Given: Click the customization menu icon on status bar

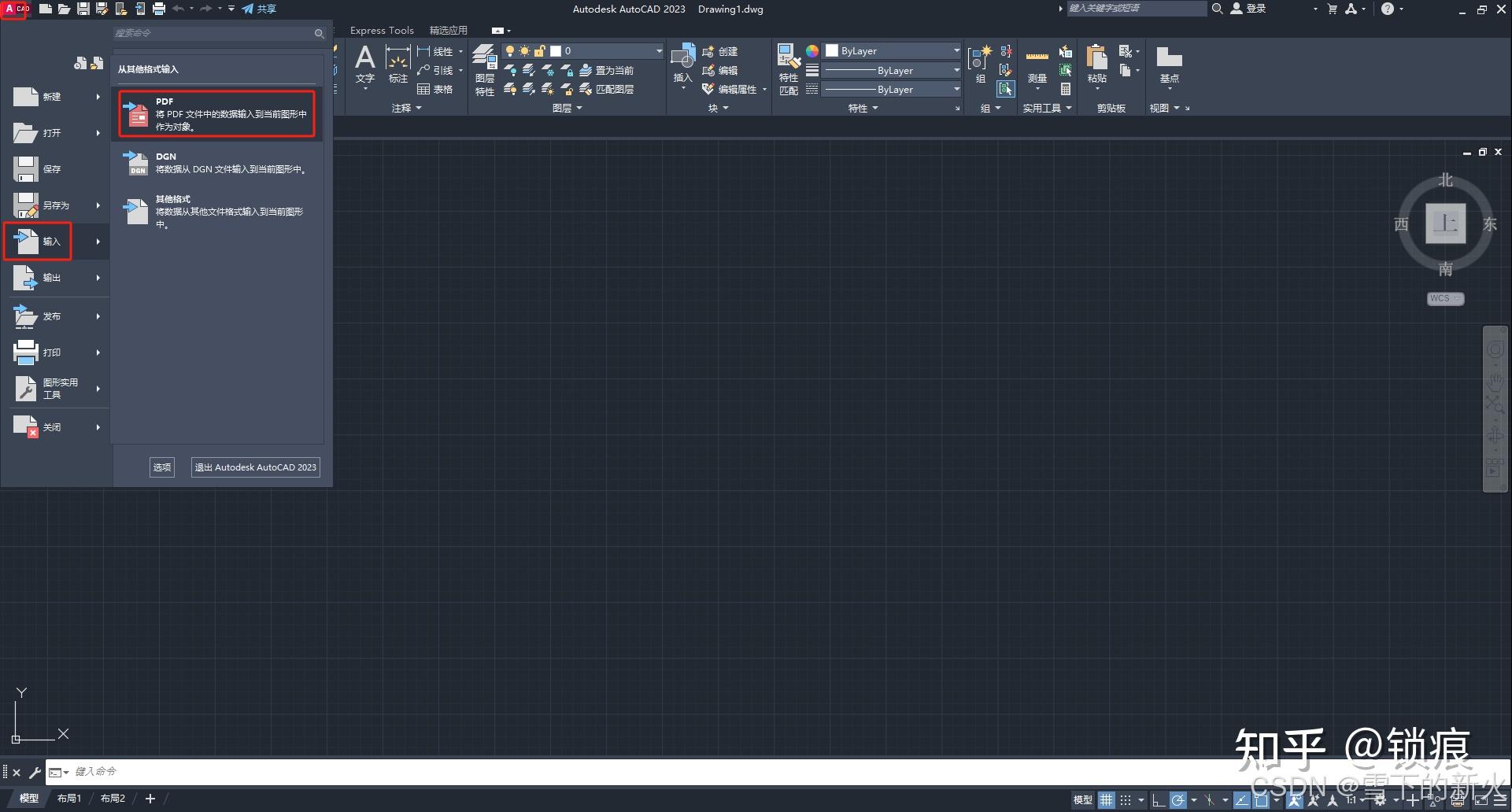Looking at the screenshot, I should (1500, 799).
